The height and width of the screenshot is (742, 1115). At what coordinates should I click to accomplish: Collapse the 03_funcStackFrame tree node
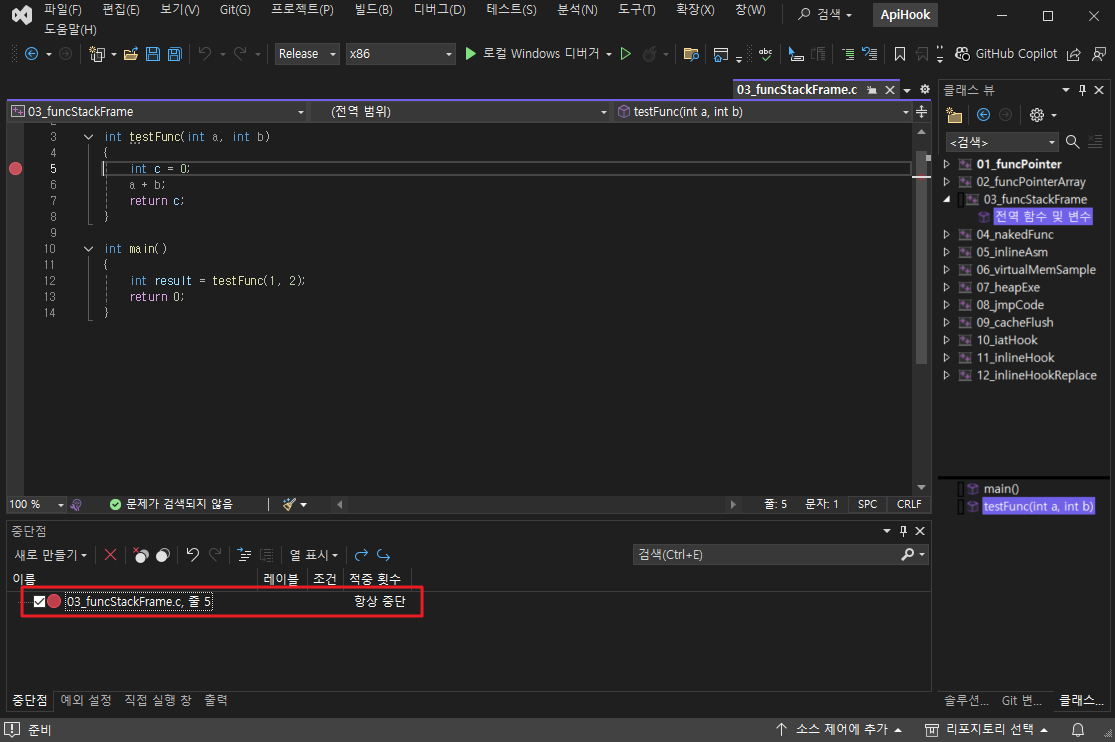(946, 200)
